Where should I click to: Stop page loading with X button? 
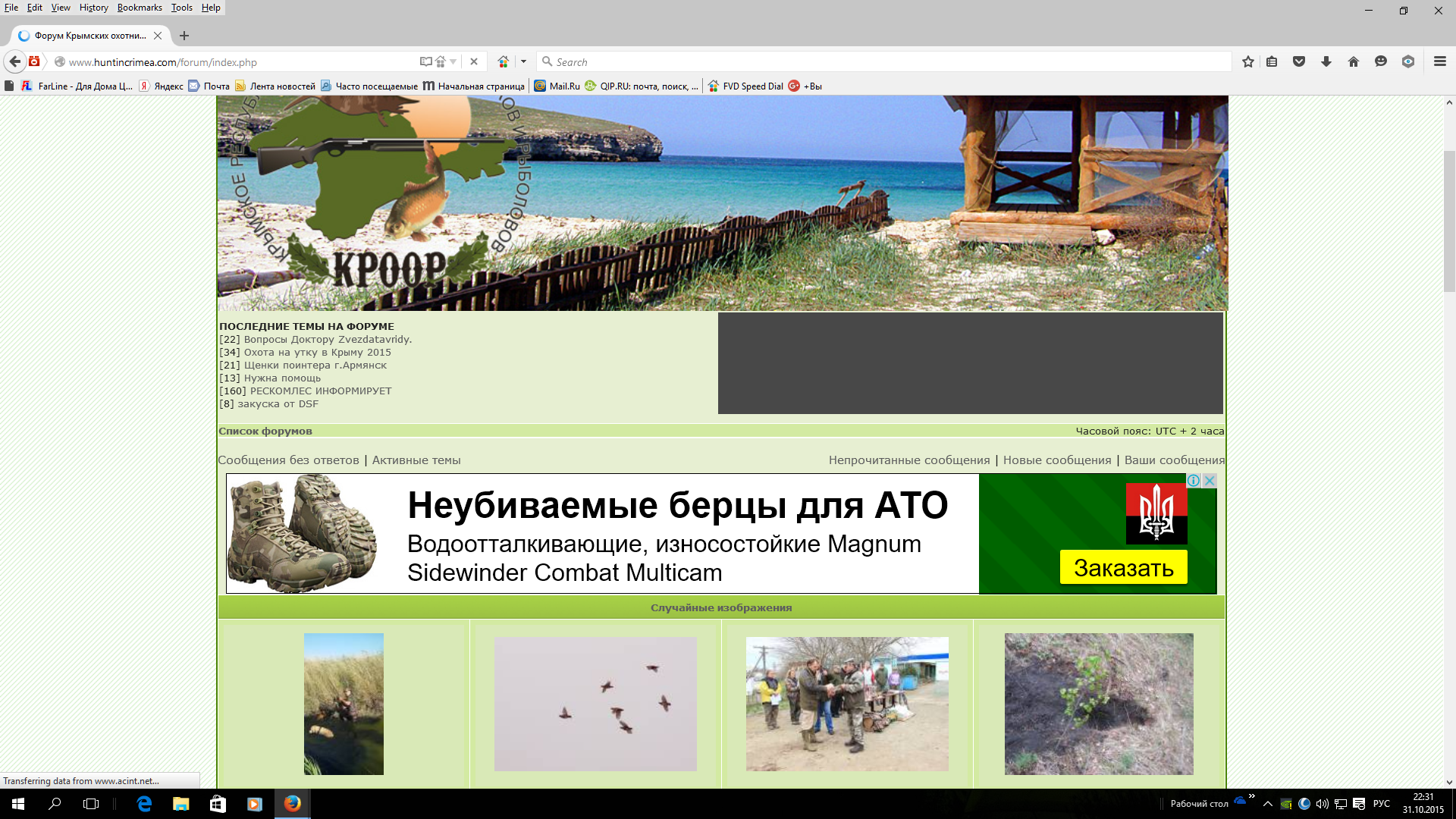tap(474, 61)
